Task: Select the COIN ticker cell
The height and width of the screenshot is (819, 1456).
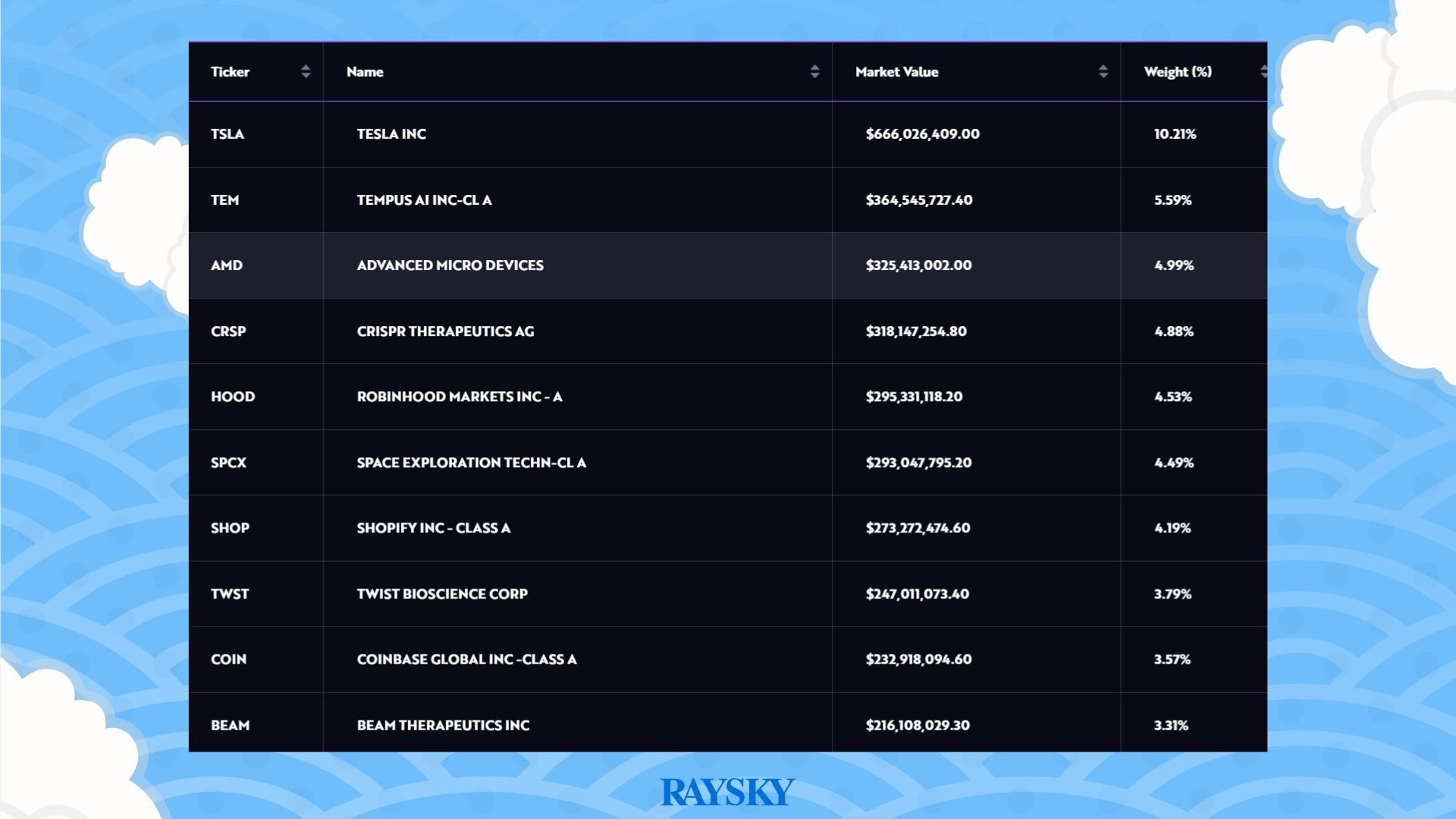Action: coord(228,659)
